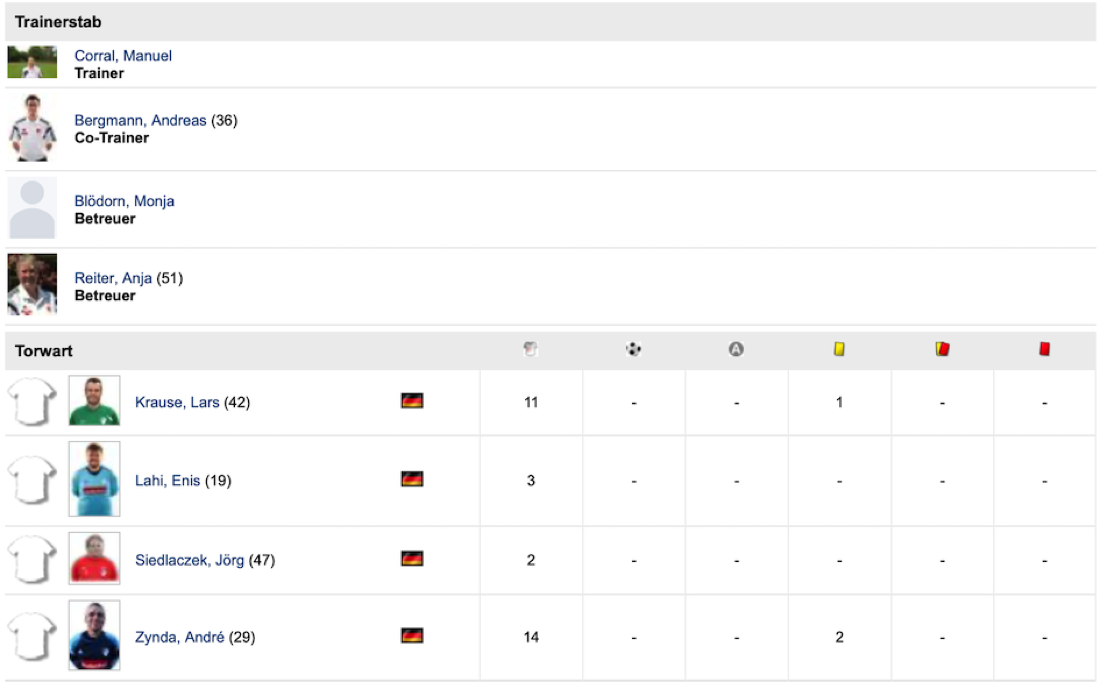Click Siedlaczek, Jörg's photo thumbnail
1100x682 pixels.
pos(94,558)
